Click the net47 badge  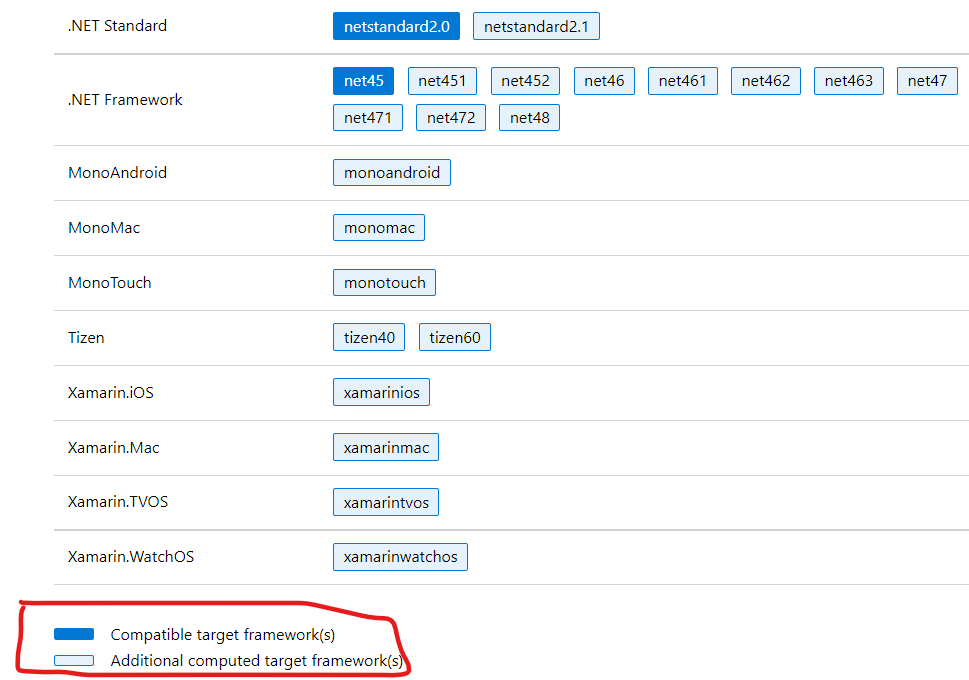tap(927, 80)
